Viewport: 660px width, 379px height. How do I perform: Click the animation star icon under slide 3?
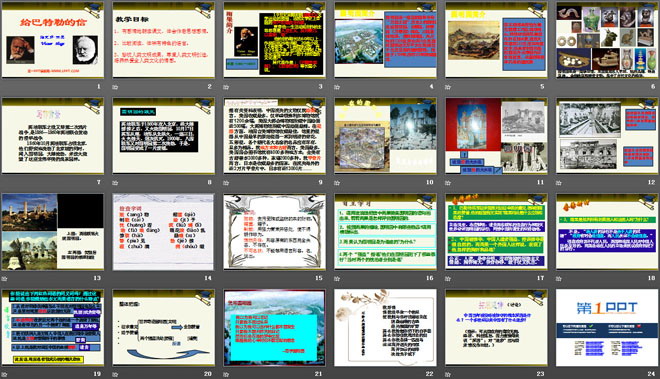(x=226, y=87)
